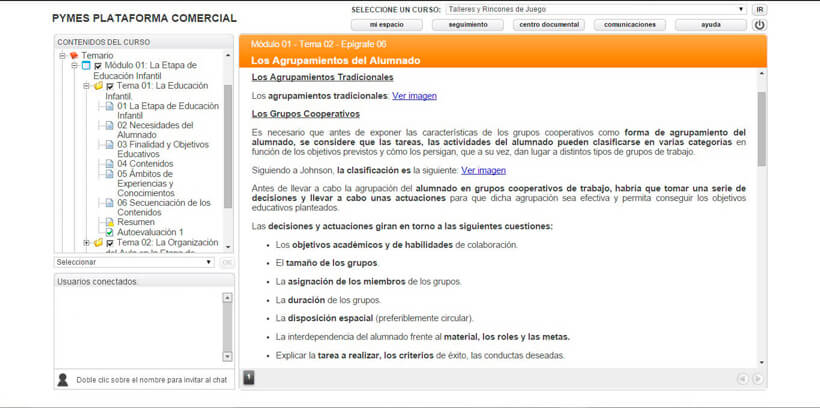This screenshot has height=408, width=820.
Task: Select tree item 03 Finalidad y Objetivos Educativos
Action: (x=163, y=150)
